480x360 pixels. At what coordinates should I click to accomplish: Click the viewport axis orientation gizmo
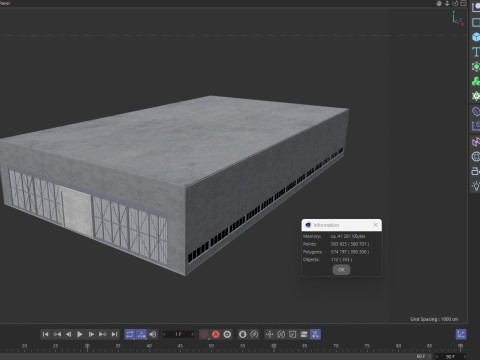(x=457, y=19)
